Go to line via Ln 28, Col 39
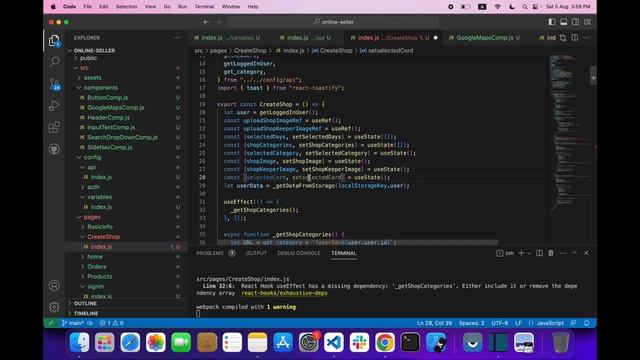The width and height of the screenshot is (640, 360). click(x=434, y=323)
